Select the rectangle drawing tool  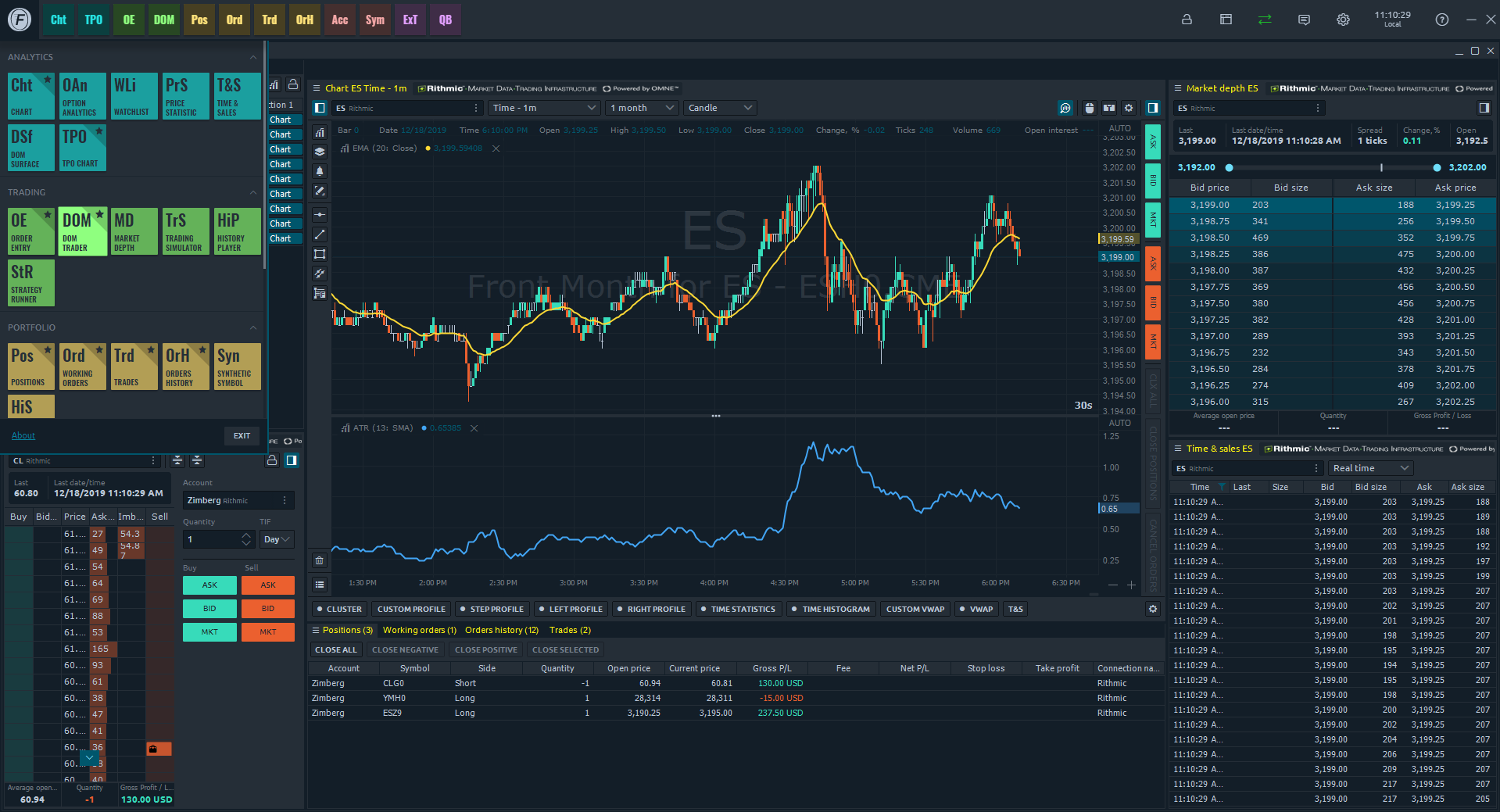point(320,254)
